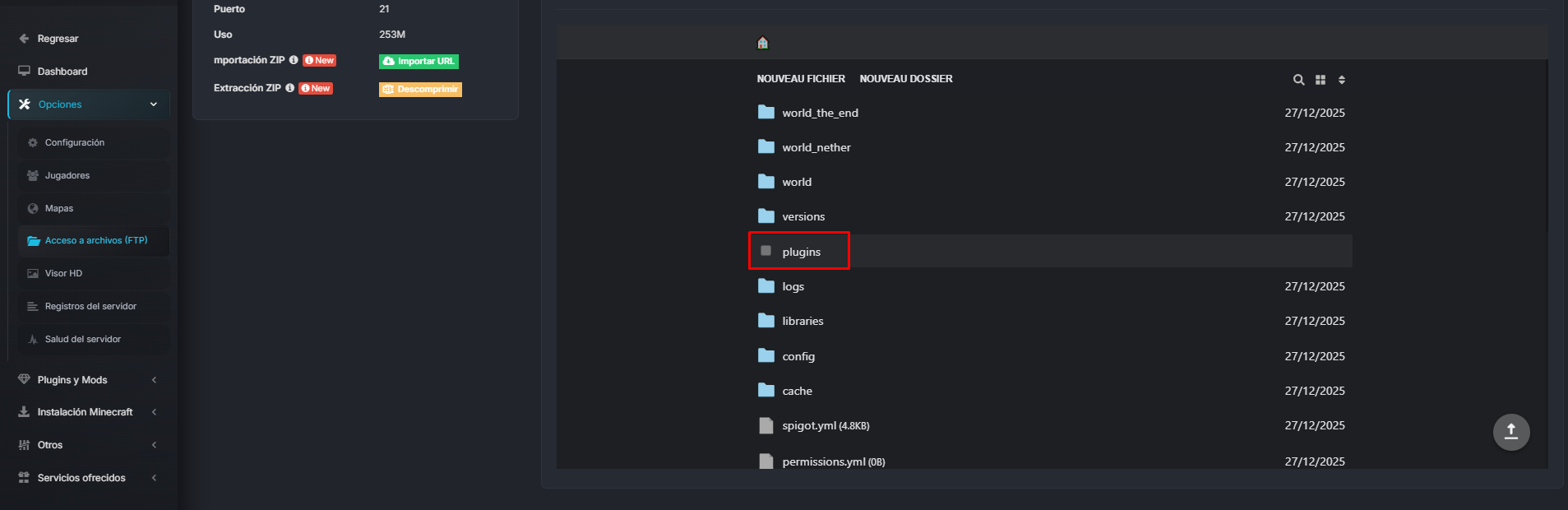Select Jugadores in the sidebar
Viewport: 1568px width, 510px height.
[67, 175]
